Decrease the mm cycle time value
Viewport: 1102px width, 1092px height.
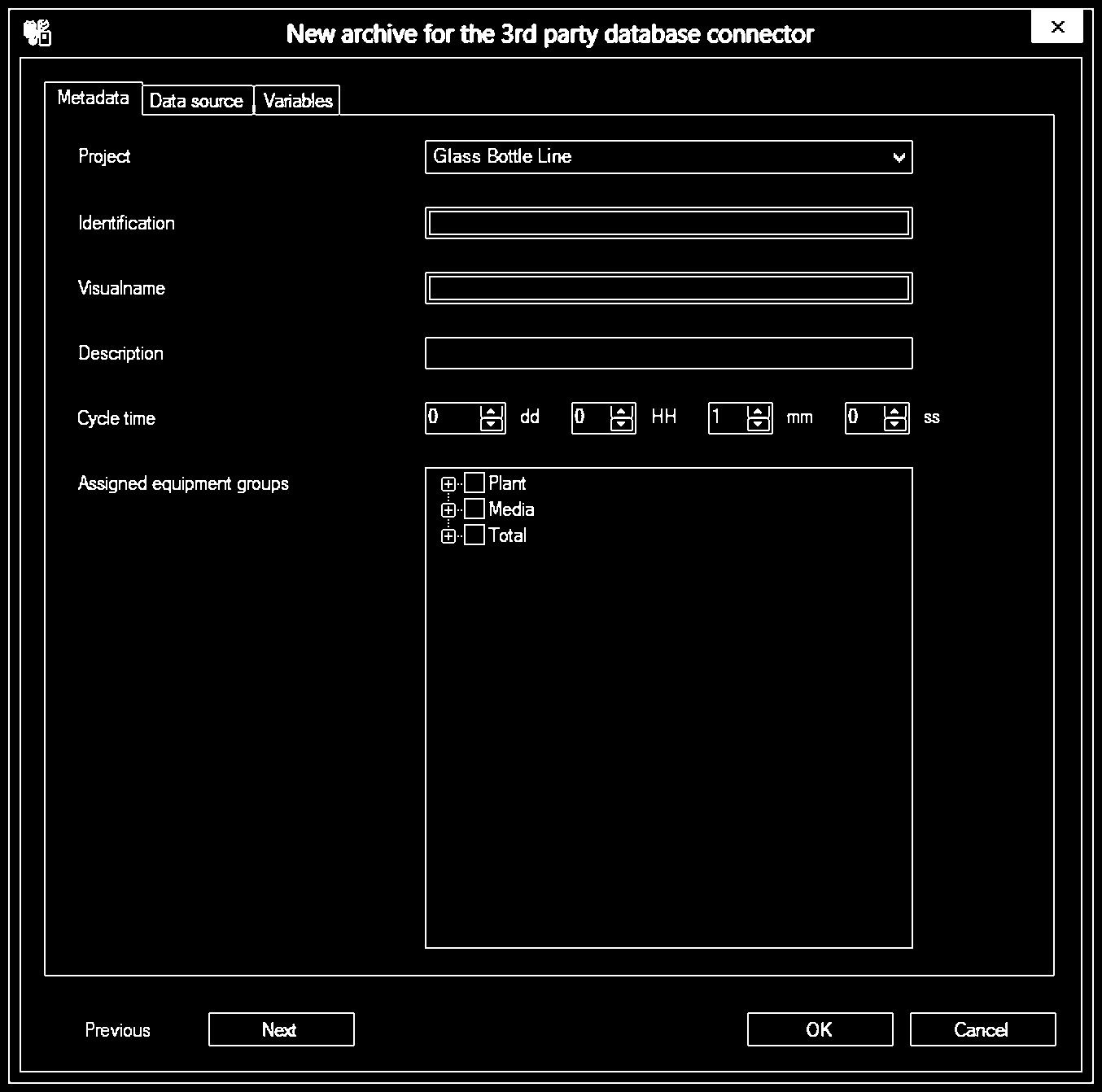[759, 424]
